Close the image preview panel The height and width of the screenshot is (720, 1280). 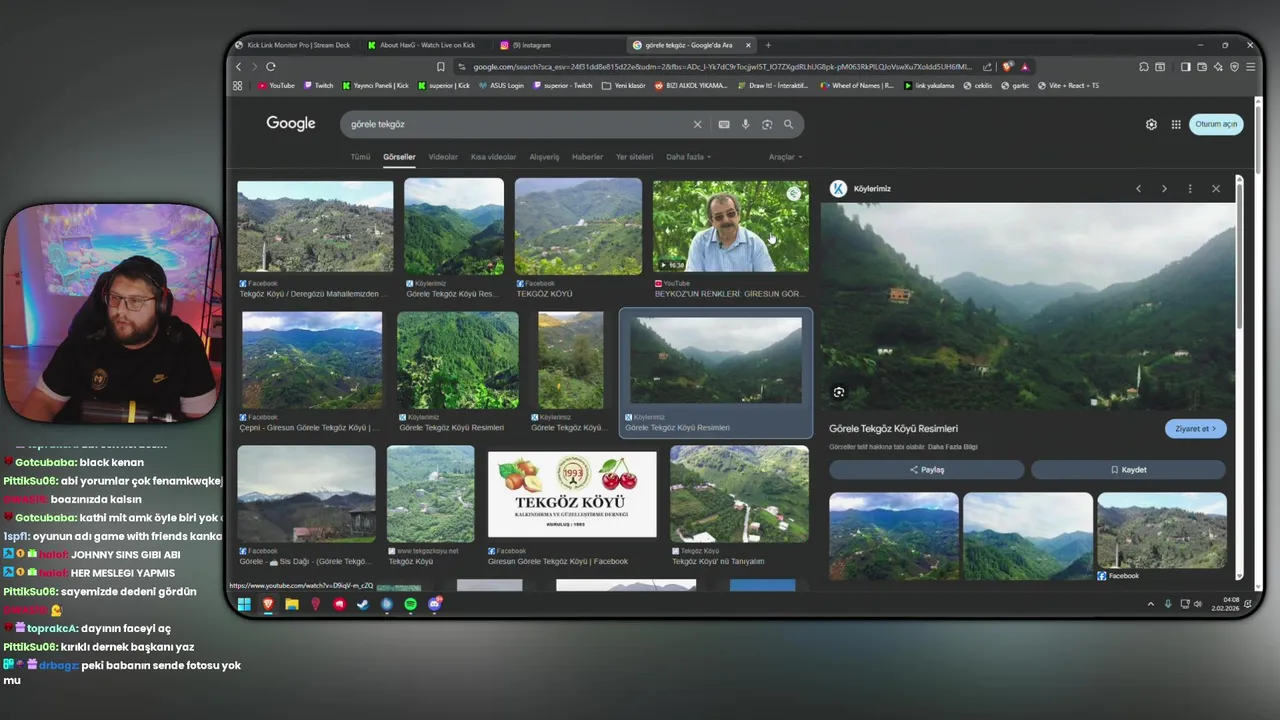[1216, 188]
